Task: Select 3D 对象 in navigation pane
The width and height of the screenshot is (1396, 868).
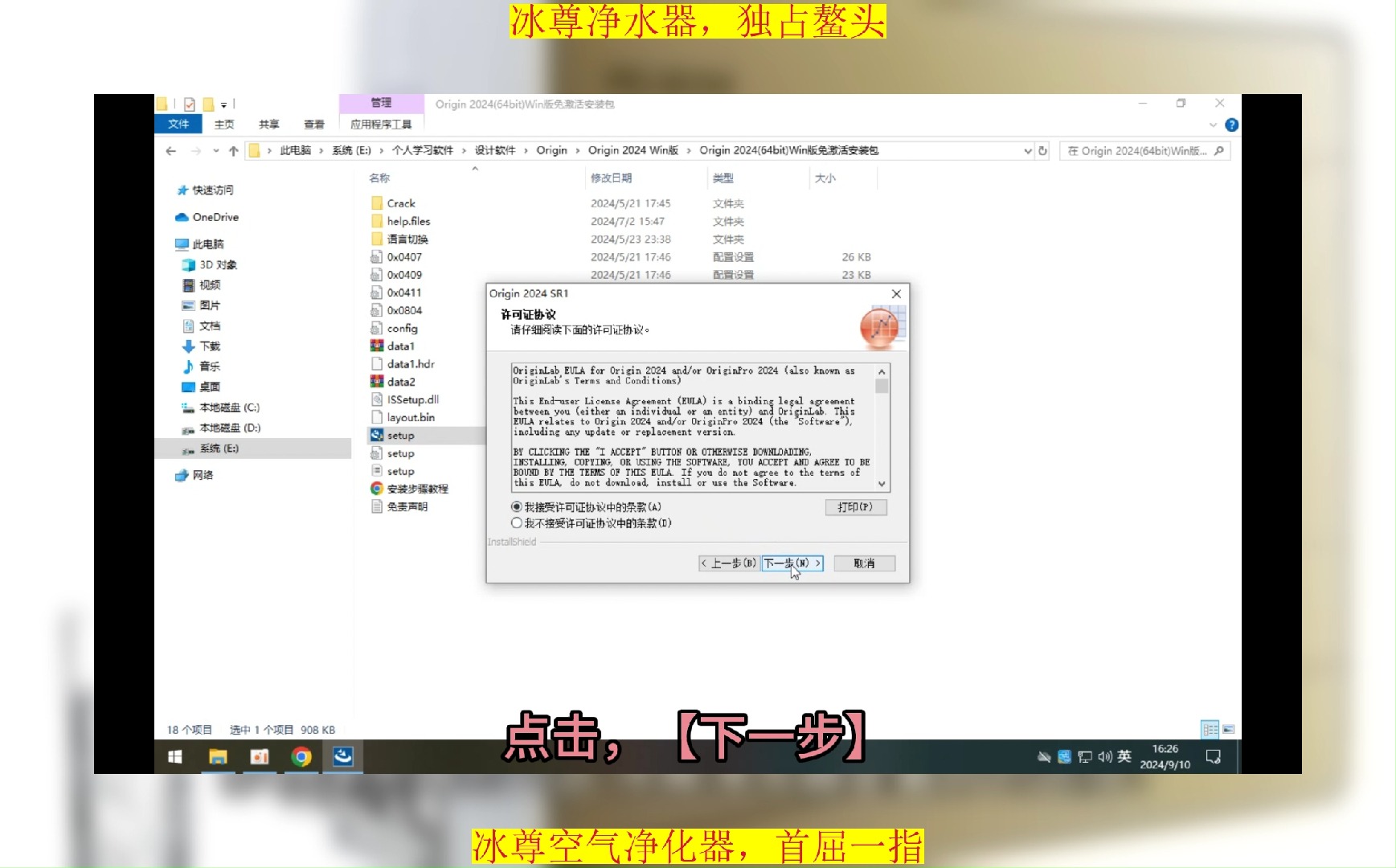Action: click(218, 264)
